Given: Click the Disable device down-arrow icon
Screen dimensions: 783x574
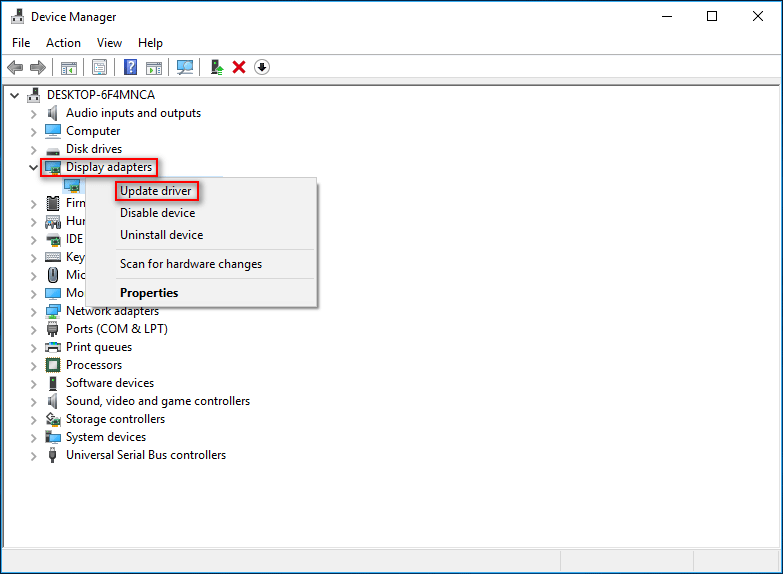Looking at the screenshot, I should [x=262, y=67].
